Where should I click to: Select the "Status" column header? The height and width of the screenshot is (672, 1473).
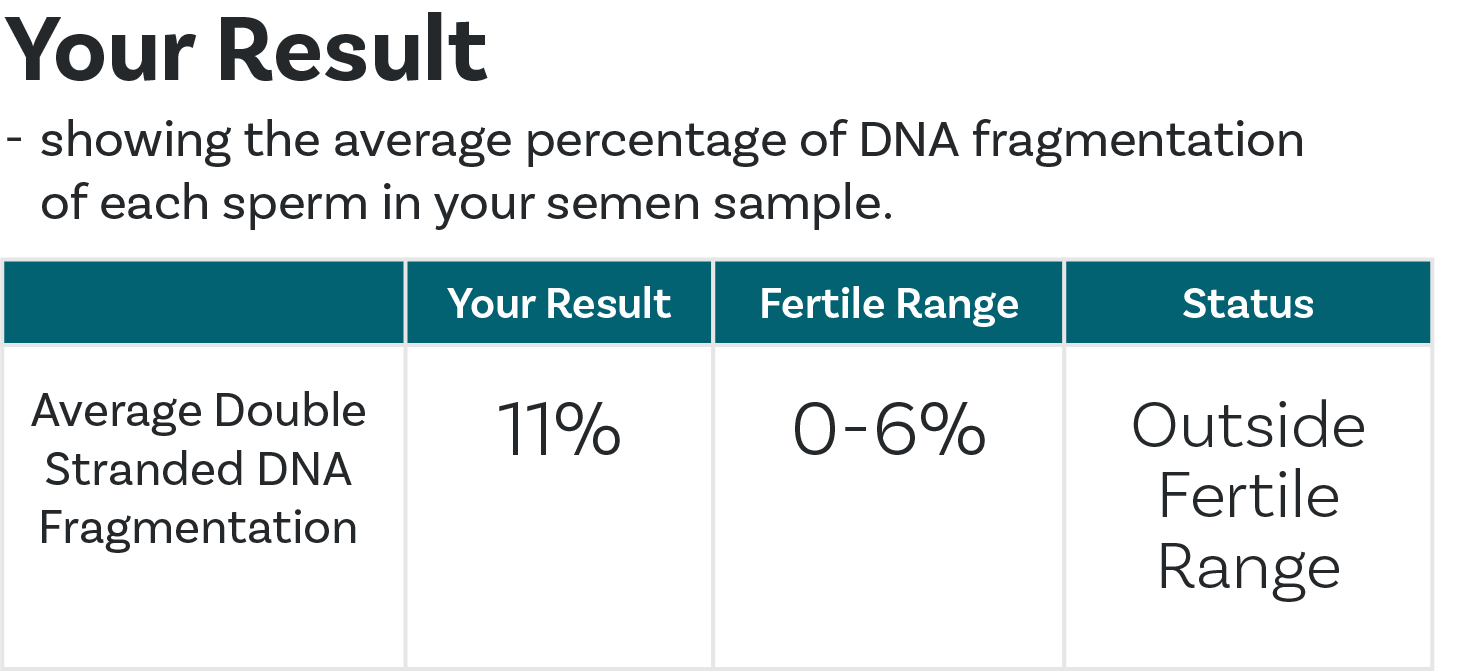[x=1248, y=304]
